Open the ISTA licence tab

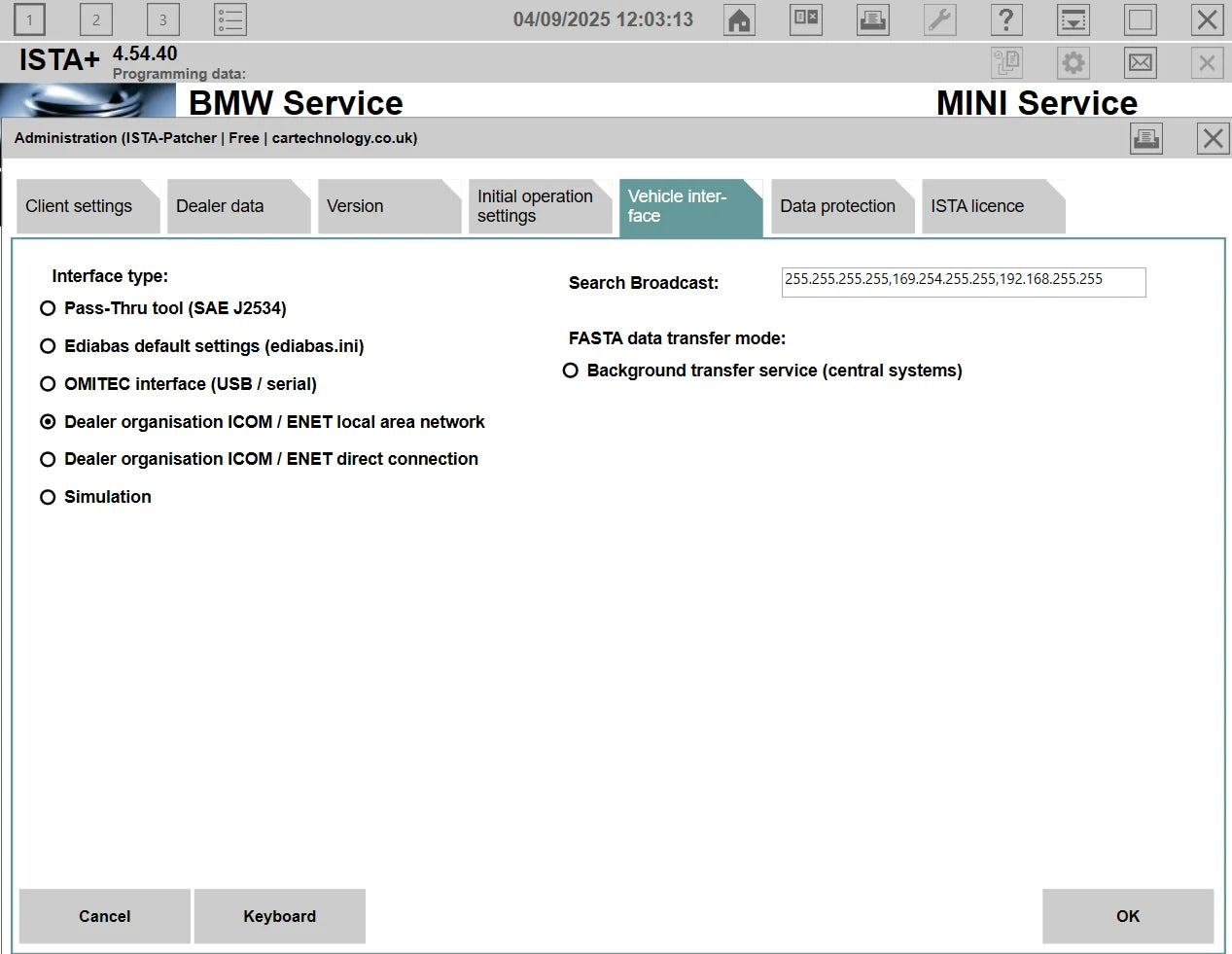[x=975, y=206]
